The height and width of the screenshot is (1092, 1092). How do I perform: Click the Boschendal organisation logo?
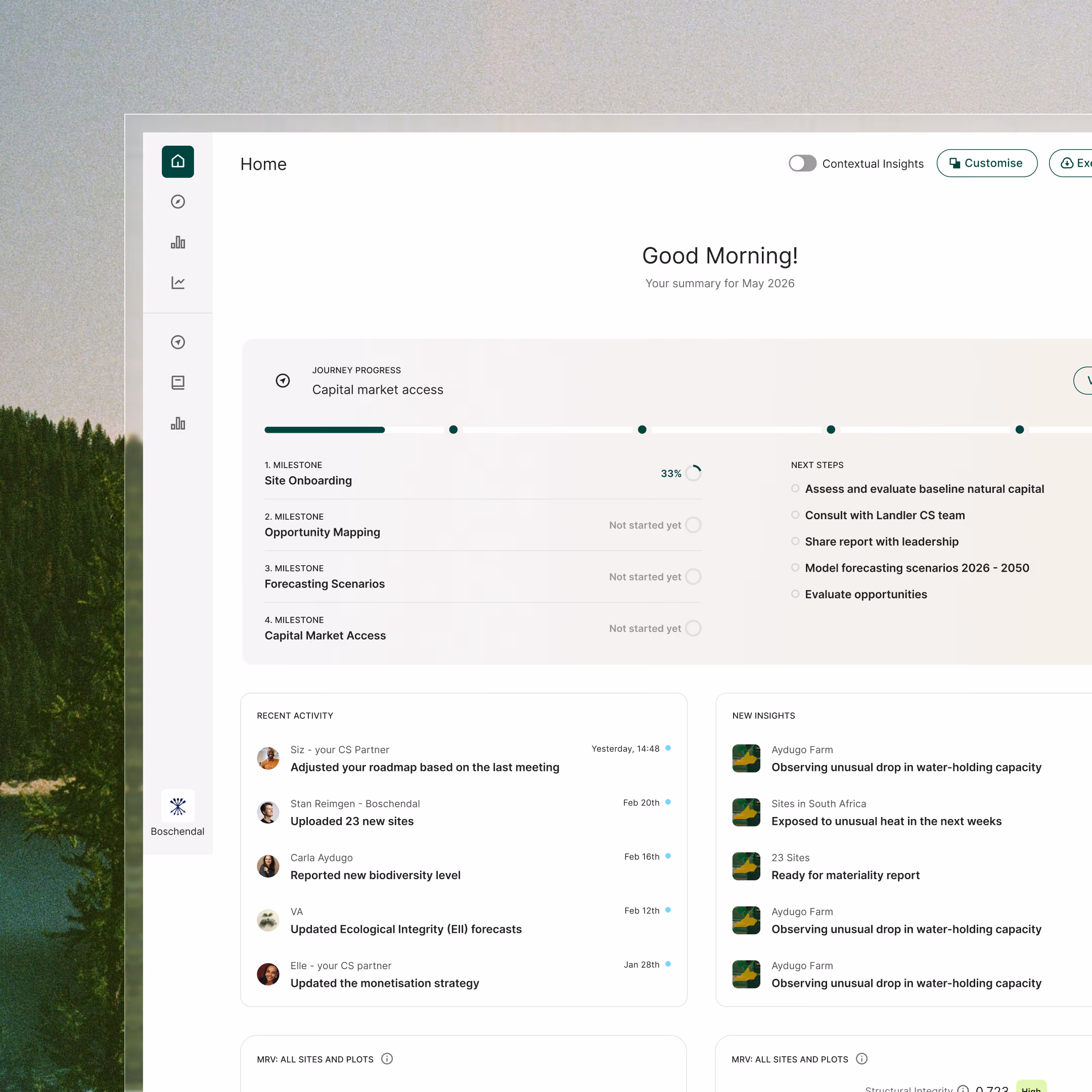pos(177,806)
